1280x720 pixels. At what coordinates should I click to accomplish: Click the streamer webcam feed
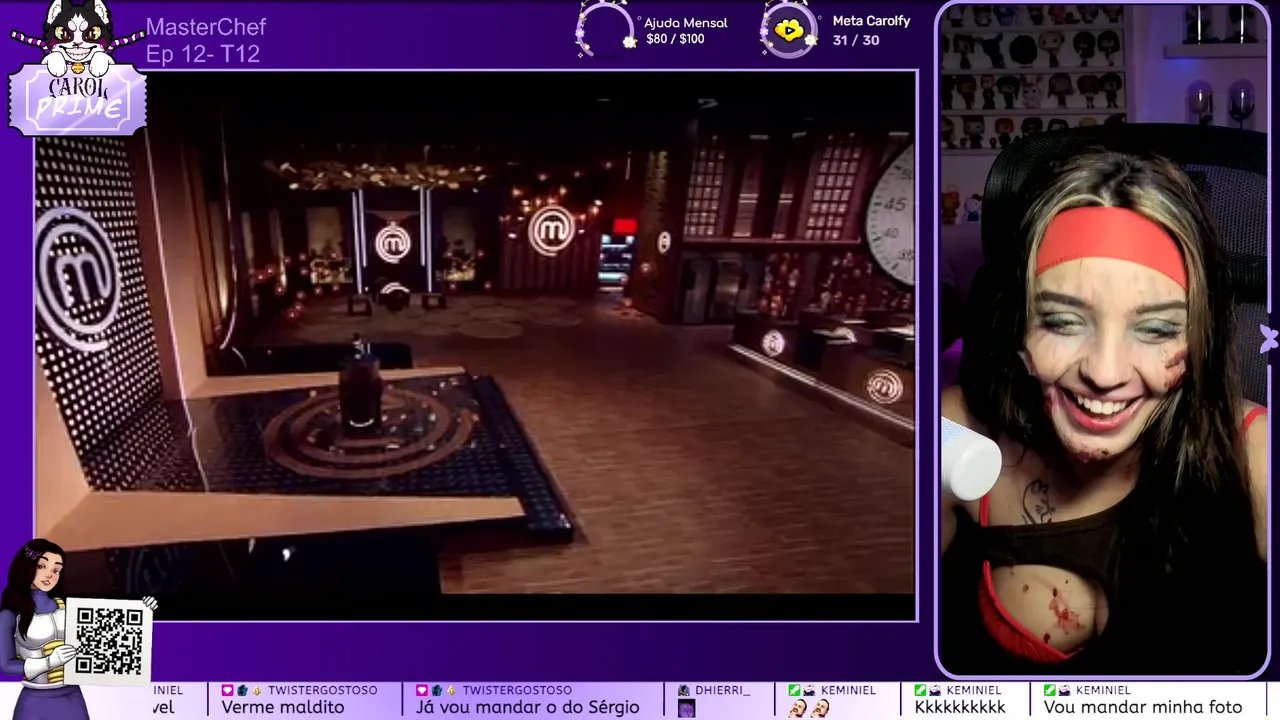click(x=1104, y=340)
